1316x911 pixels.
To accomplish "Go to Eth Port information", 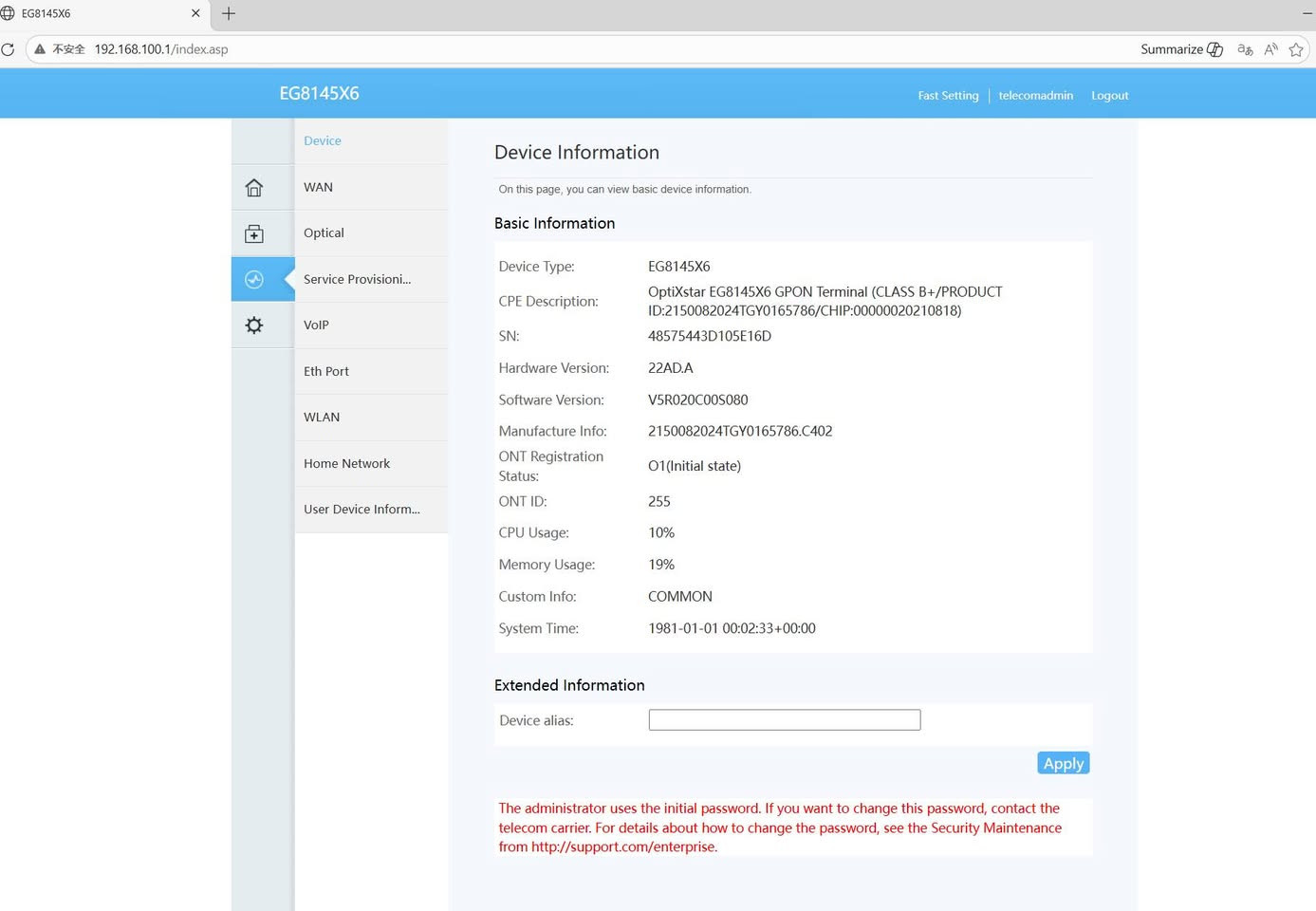I will [x=326, y=371].
